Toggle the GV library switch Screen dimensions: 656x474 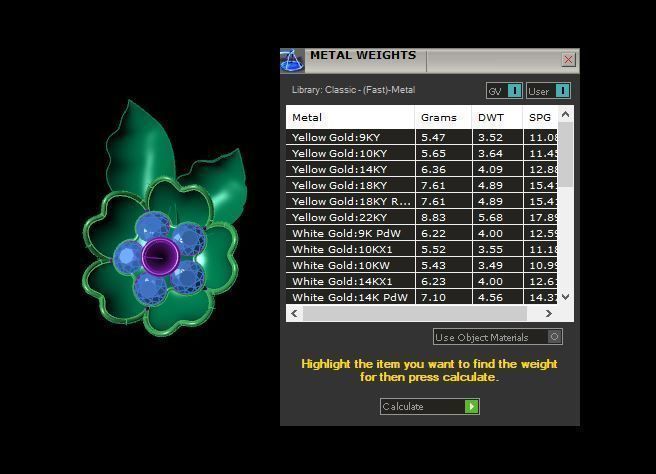click(x=504, y=91)
